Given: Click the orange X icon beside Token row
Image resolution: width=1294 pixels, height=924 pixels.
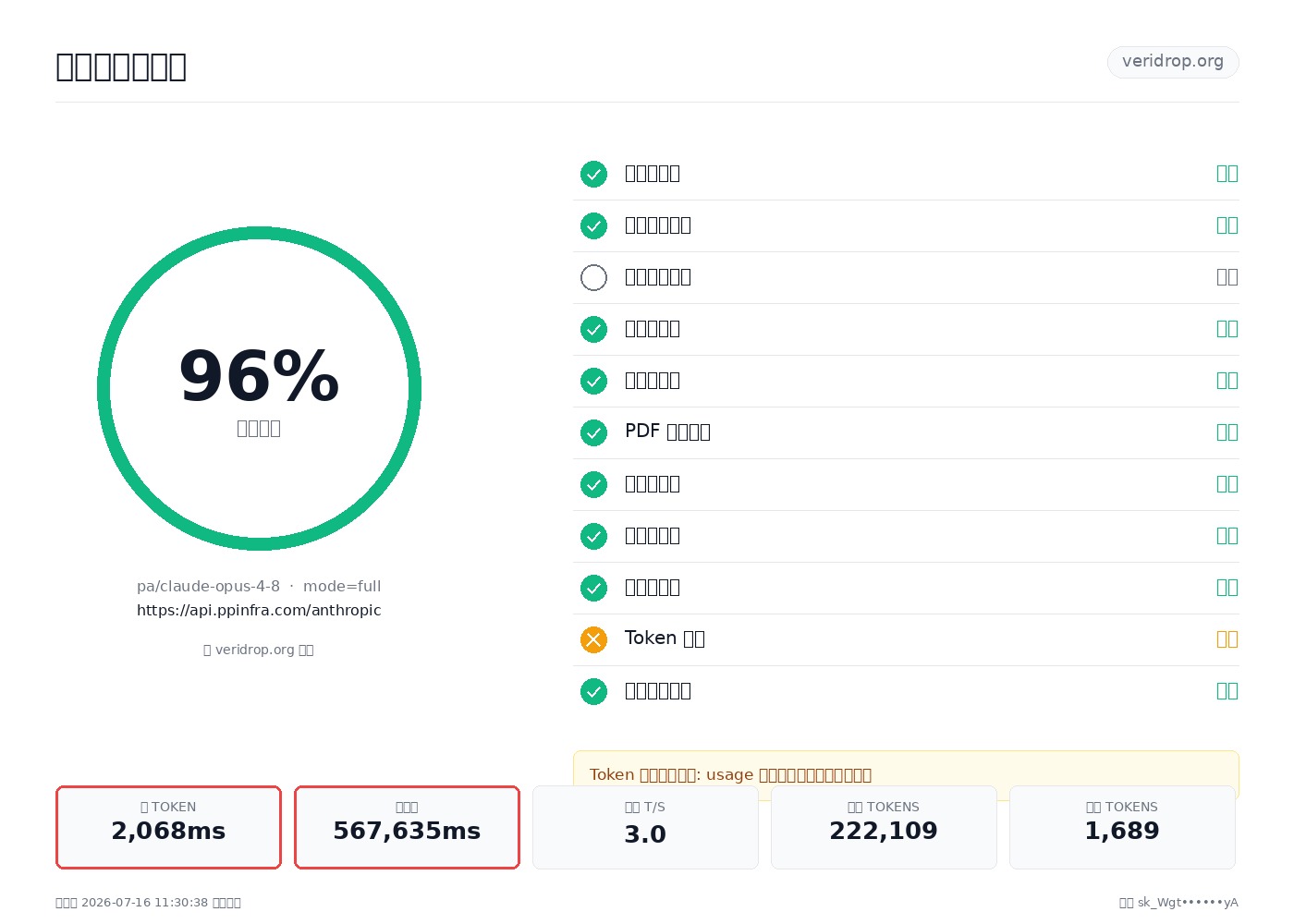Looking at the screenshot, I should [593, 639].
